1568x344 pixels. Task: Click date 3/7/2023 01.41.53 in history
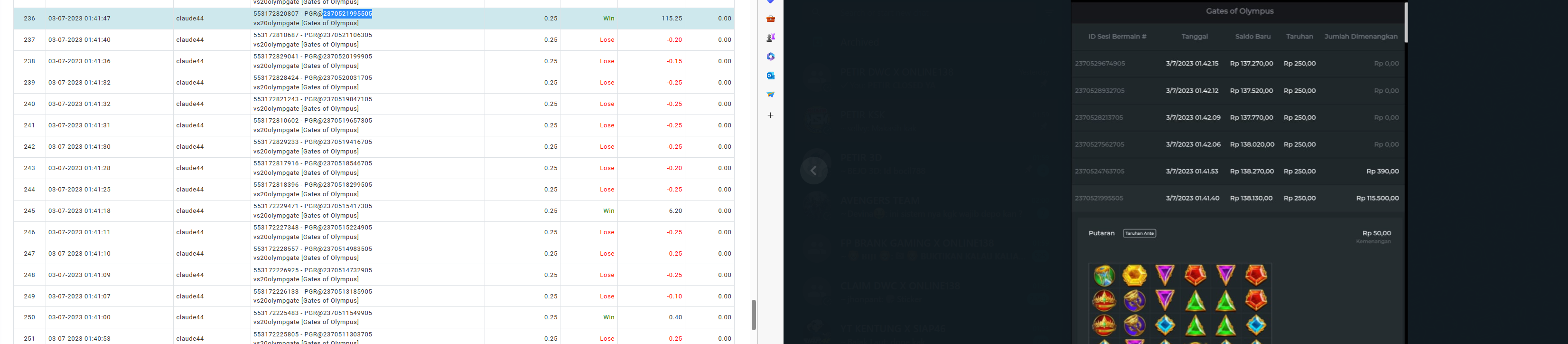pyautogui.click(x=1192, y=172)
